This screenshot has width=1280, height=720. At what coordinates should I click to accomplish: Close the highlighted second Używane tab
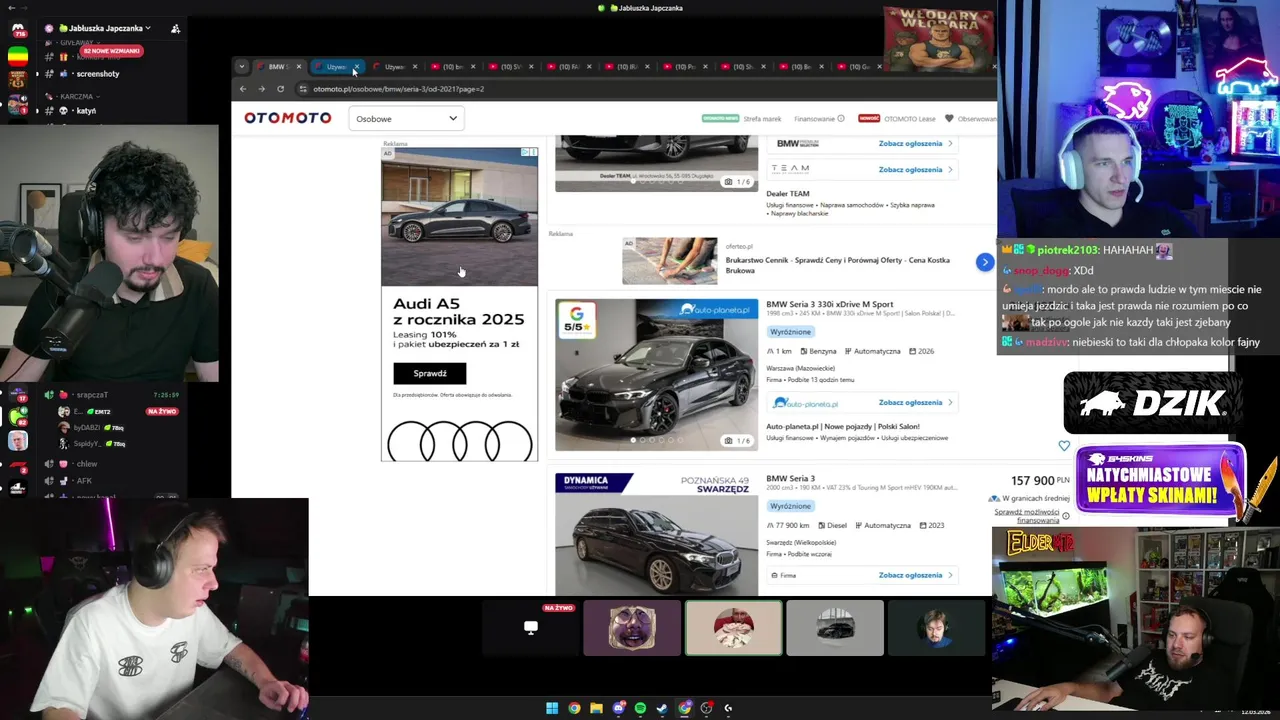point(356,67)
